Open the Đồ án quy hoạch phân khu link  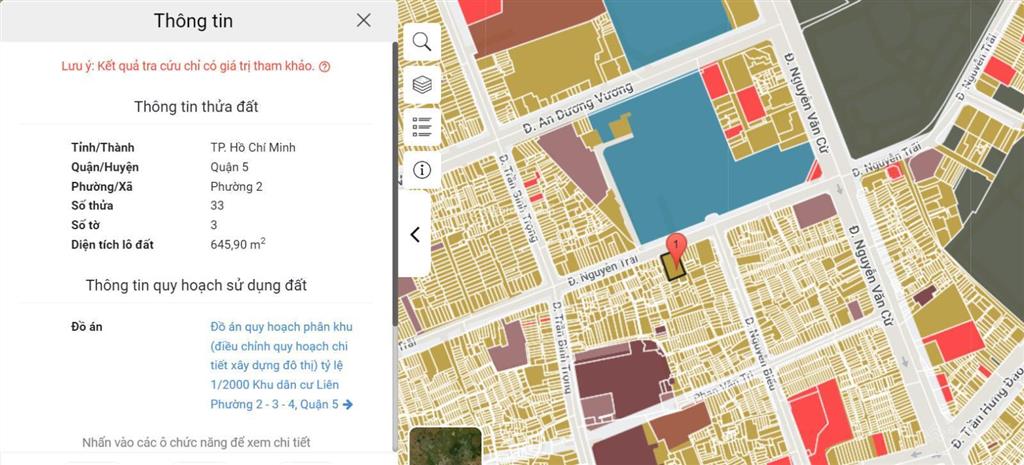[x=281, y=365]
